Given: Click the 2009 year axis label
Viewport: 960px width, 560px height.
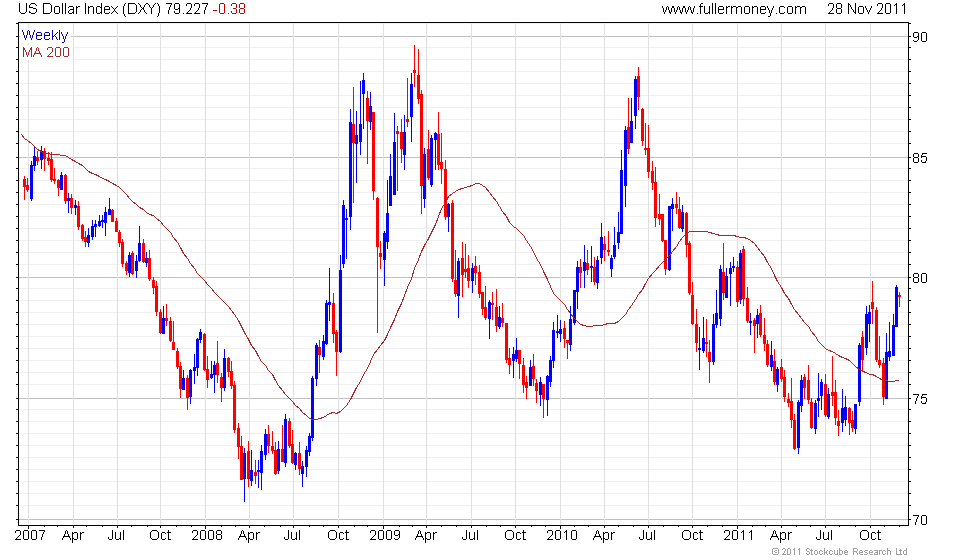Looking at the screenshot, I should [x=384, y=536].
